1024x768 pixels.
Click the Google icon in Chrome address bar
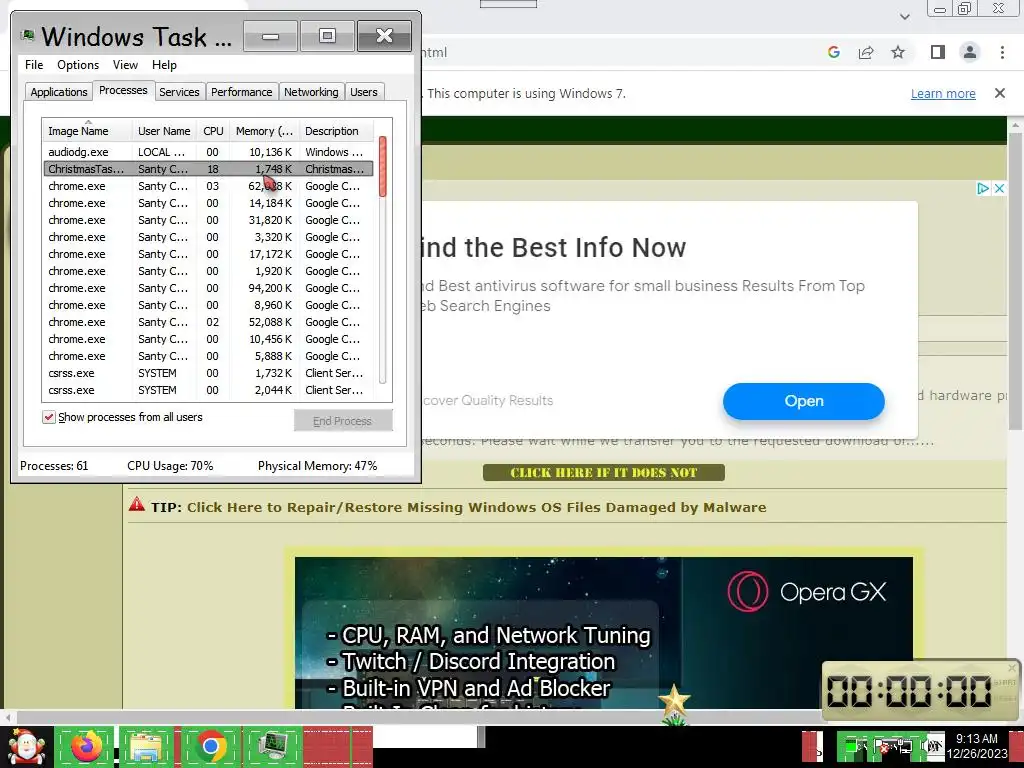[833, 52]
